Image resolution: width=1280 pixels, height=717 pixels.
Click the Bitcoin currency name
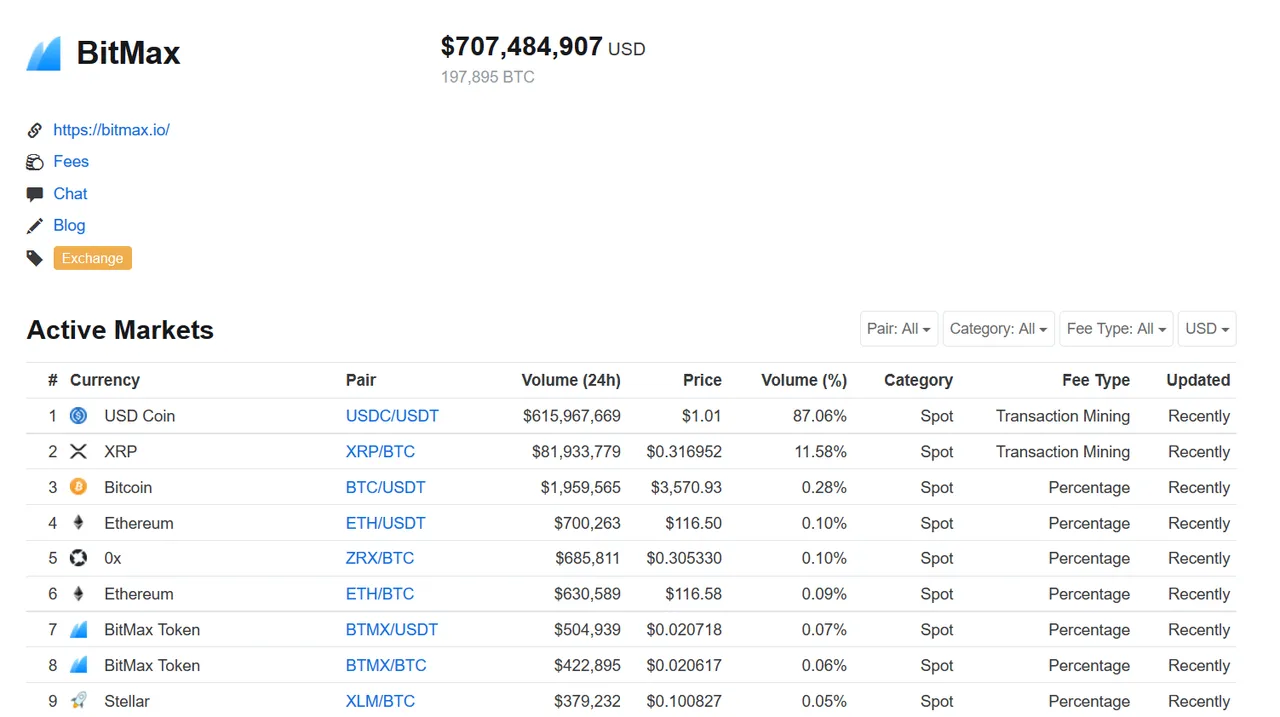coord(128,487)
